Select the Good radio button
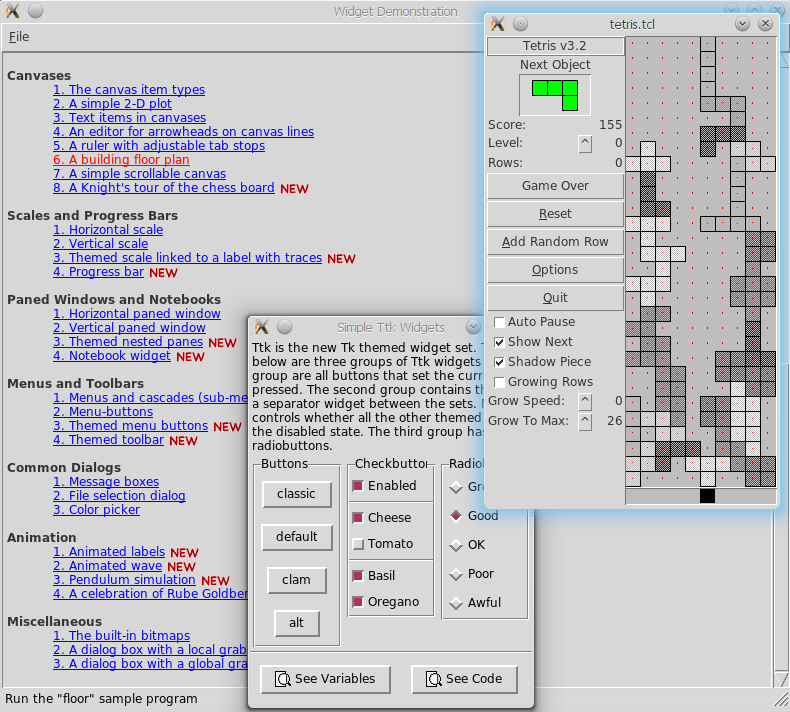The height and width of the screenshot is (712, 790). coord(456,516)
